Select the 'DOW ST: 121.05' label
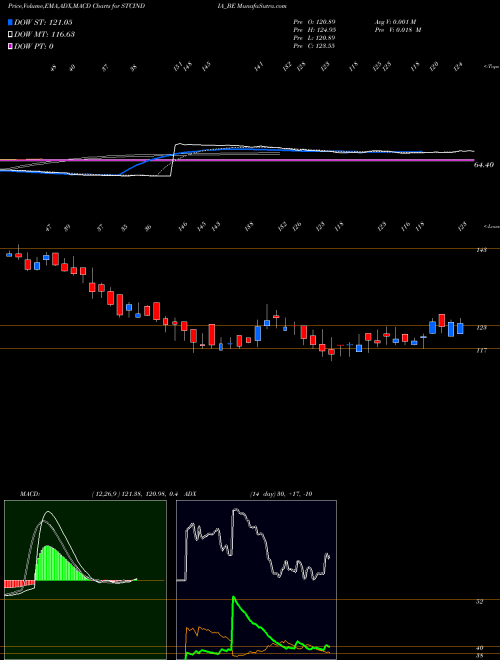Image resolution: width=500 pixels, height=660 pixels. (x=44, y=22)
